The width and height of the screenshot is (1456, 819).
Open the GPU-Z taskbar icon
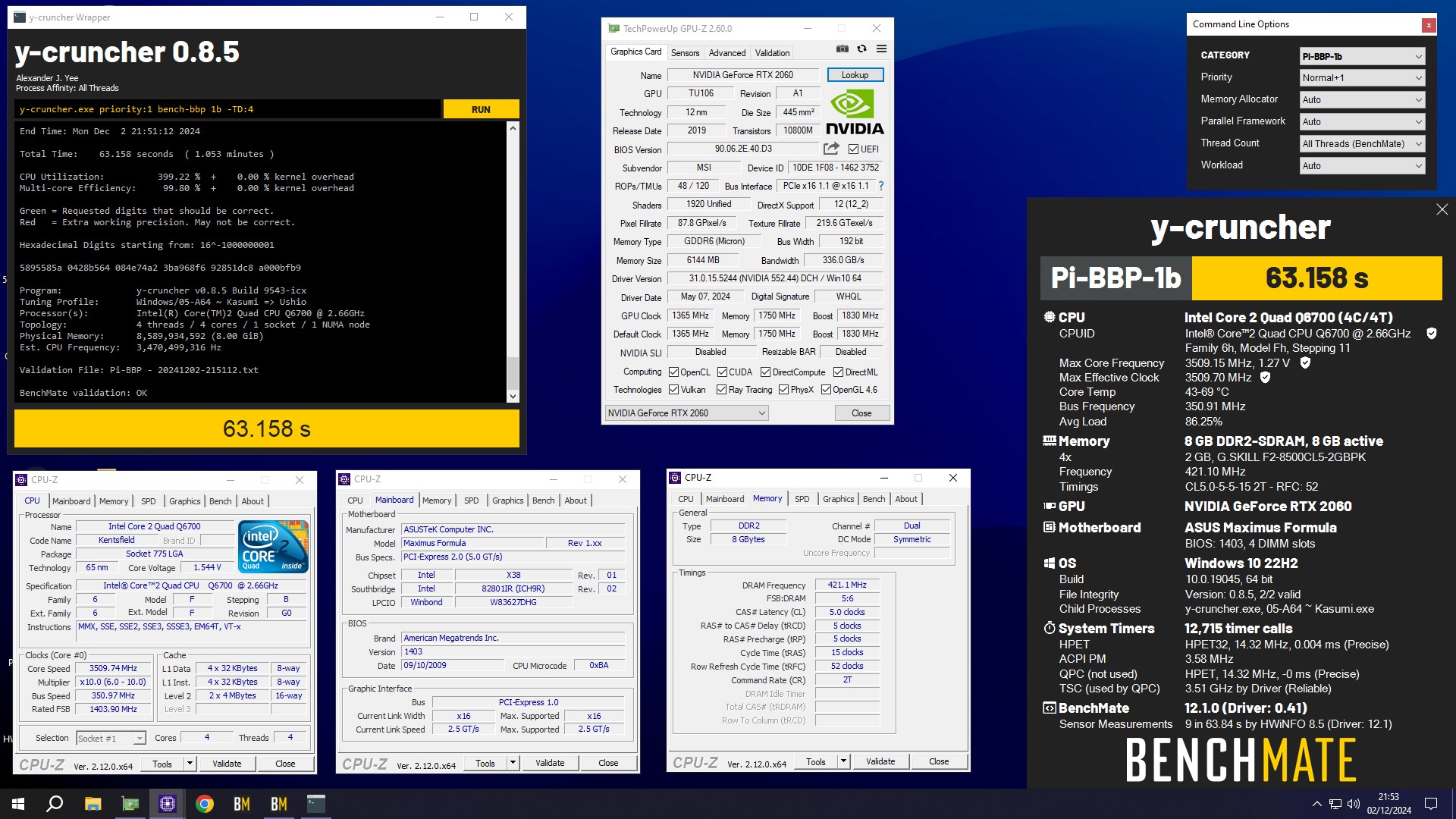pyautogui.click(x=130, y=804)
